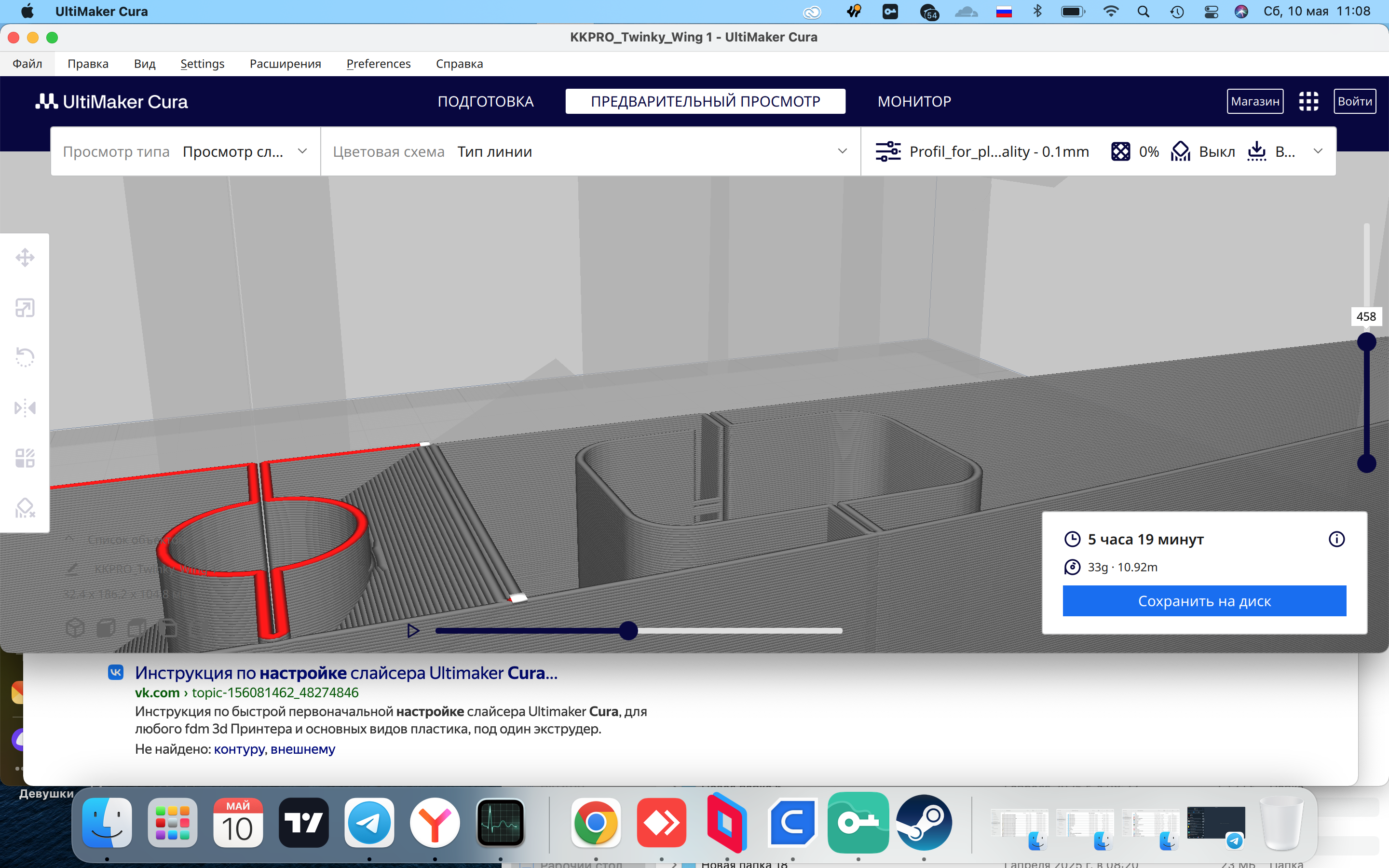Switch to the МОНИТОР stage tab
The width and height of the screenshot is (1389, 868).
914,102
